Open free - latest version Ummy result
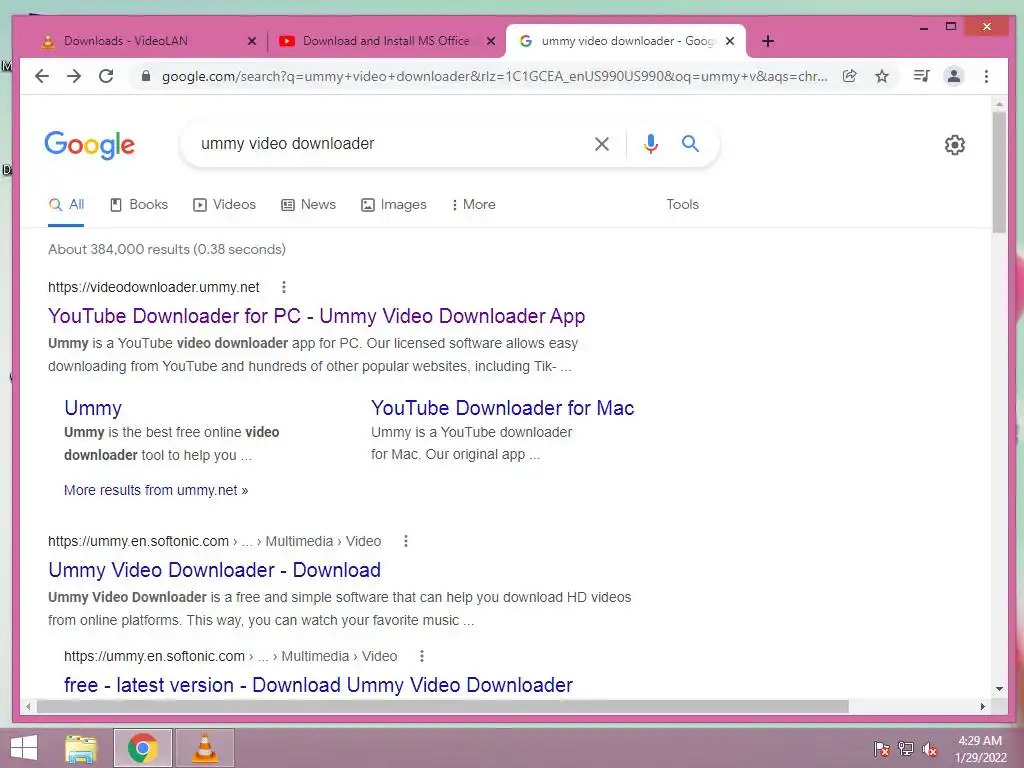 tap(318, 685)
